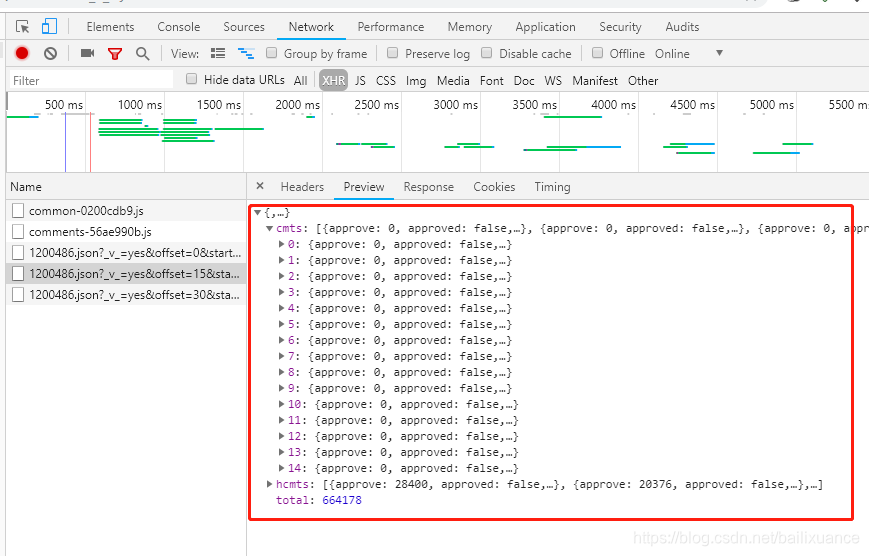Image resolution: width=869 pixels, height=556 pixels.
Task: Tick checkbox beside common-0200cdb9.js
Action: coord(18,211)
